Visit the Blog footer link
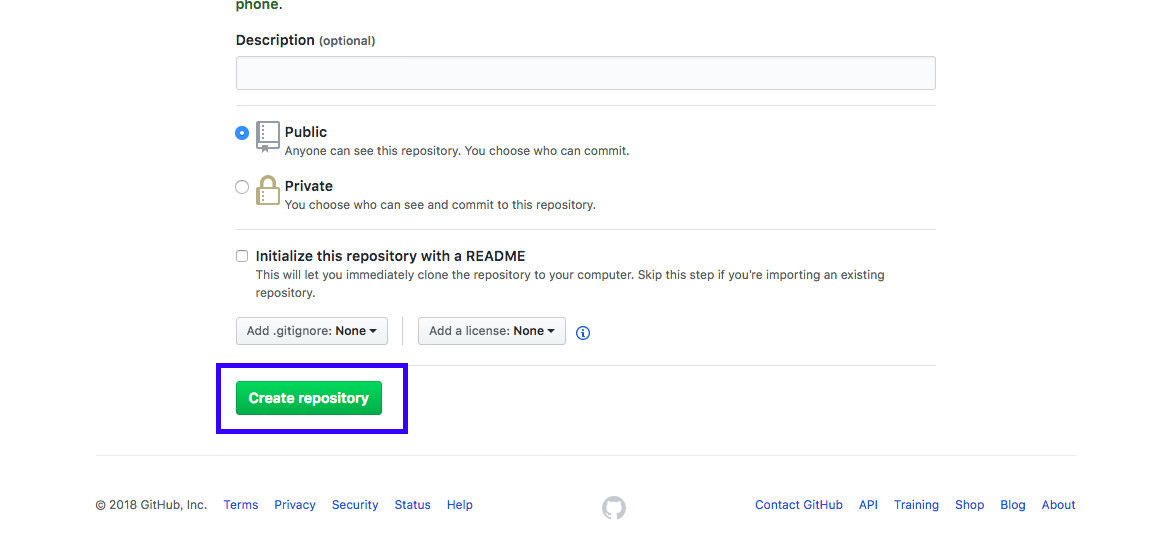Image resolution: width=1157 pixels, height=543 pixels. pos(1012,505)
